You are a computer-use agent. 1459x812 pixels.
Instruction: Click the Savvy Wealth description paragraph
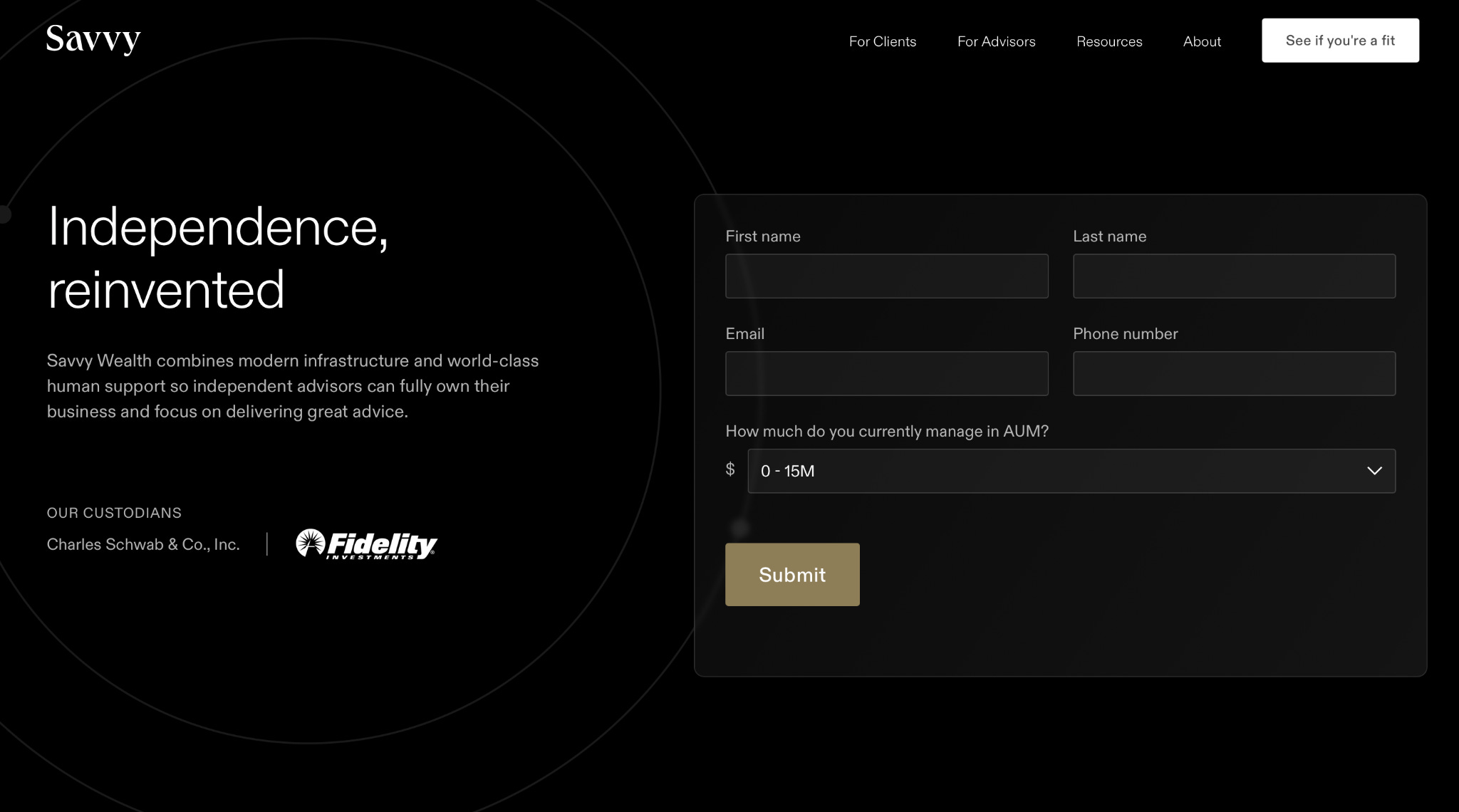292,386
